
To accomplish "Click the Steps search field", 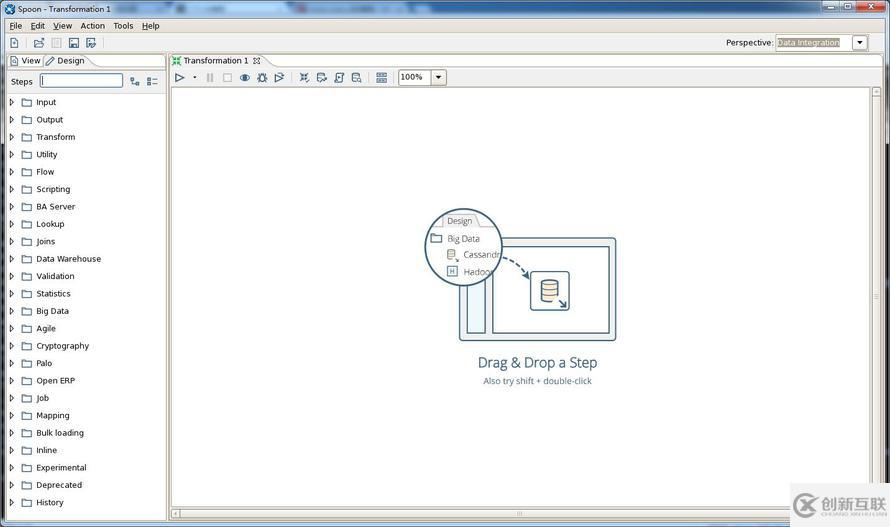I will click(x=81, y=81).
